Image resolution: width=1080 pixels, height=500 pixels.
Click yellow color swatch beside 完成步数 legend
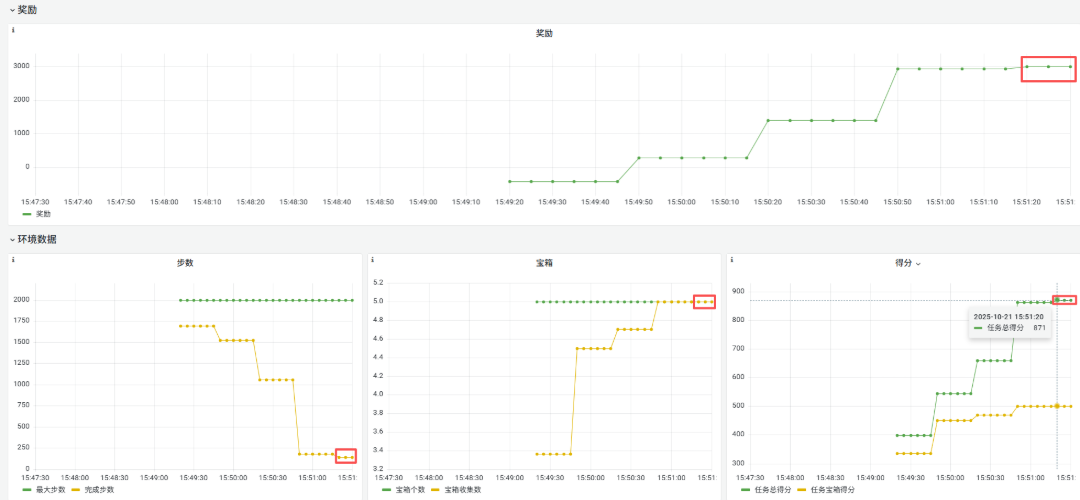(76, 489)
